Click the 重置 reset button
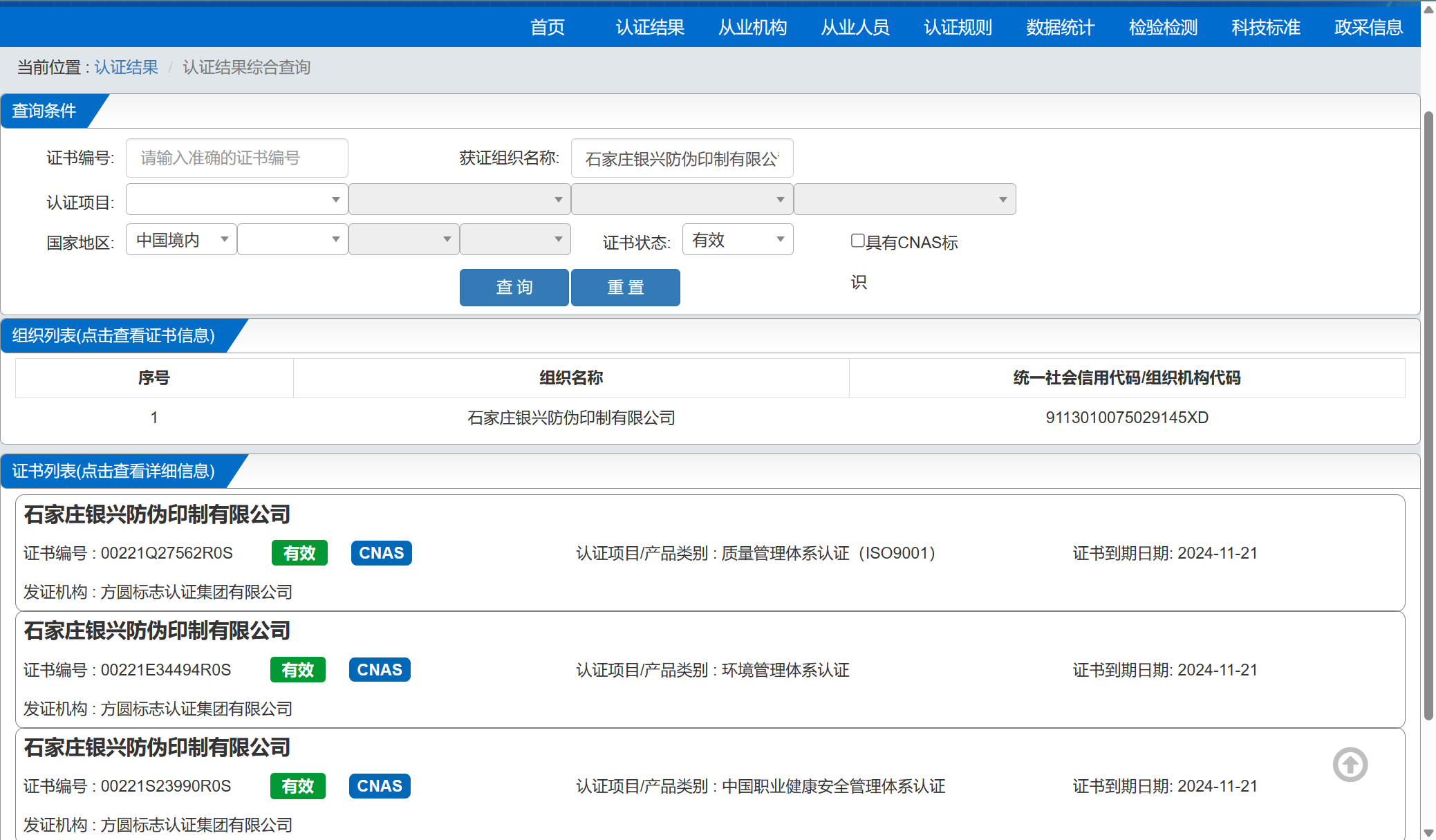This screenshot has width=1436, height=840. [626, 288]
